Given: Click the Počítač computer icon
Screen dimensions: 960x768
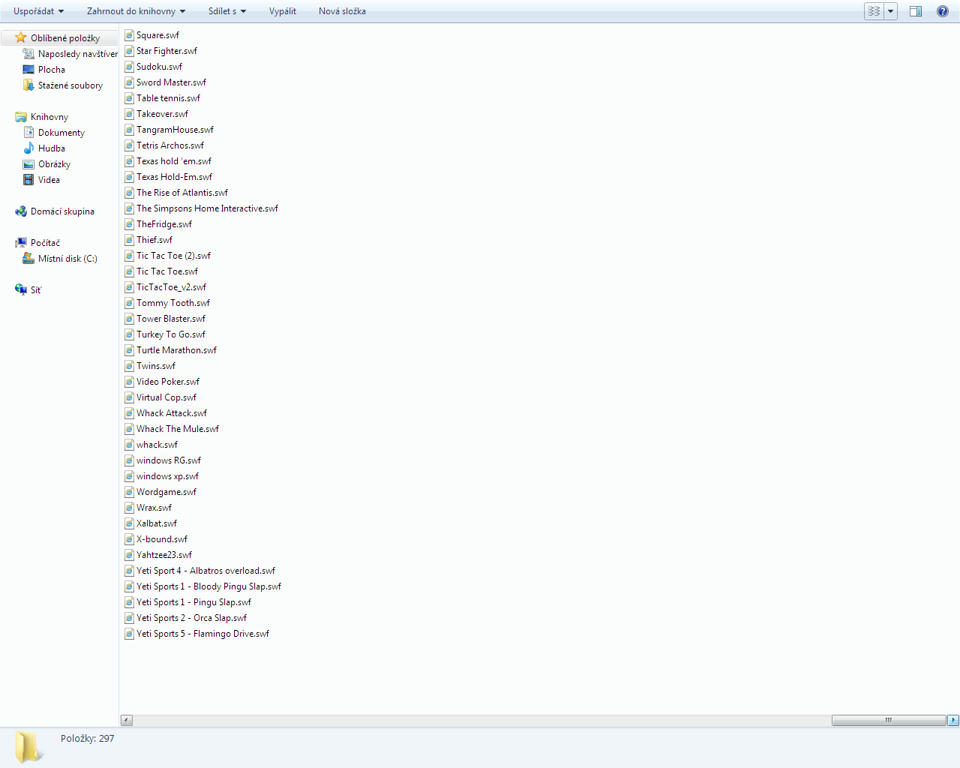Looking at the screenshot, I should pos(21,243).
